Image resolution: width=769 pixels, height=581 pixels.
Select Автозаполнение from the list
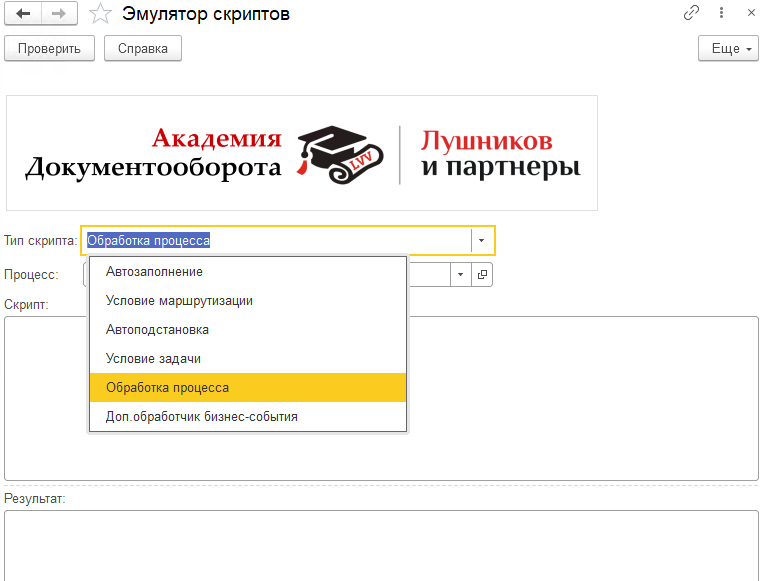pos(248,272)
